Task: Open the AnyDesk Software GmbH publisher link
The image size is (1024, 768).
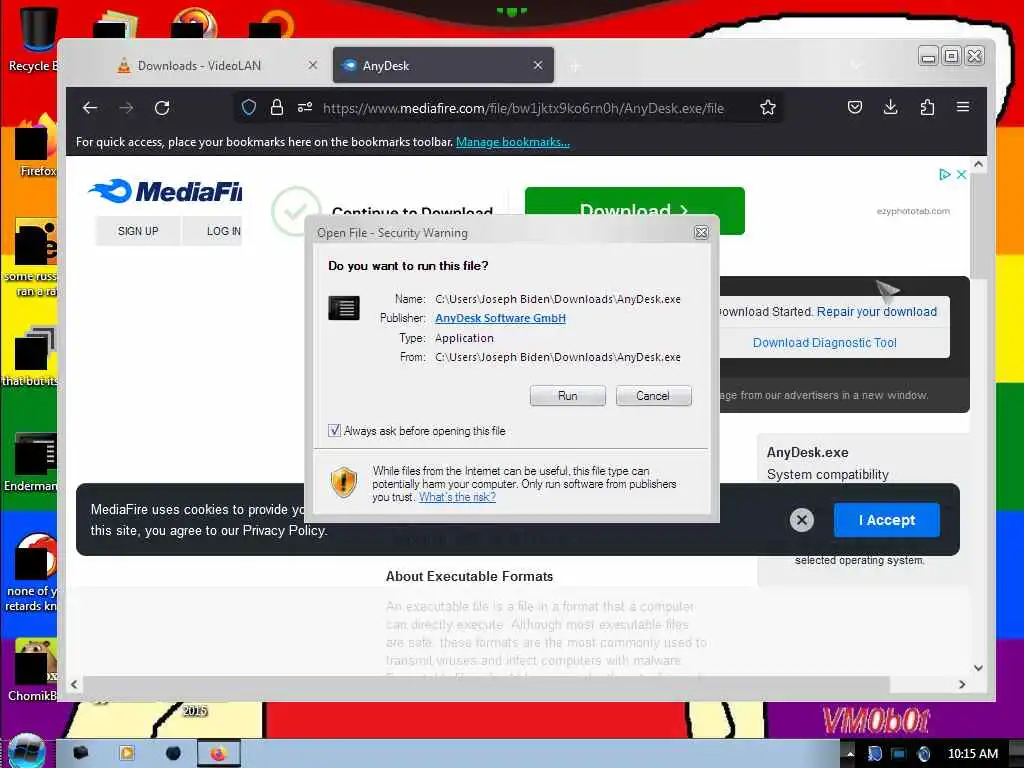Action: 500,318
